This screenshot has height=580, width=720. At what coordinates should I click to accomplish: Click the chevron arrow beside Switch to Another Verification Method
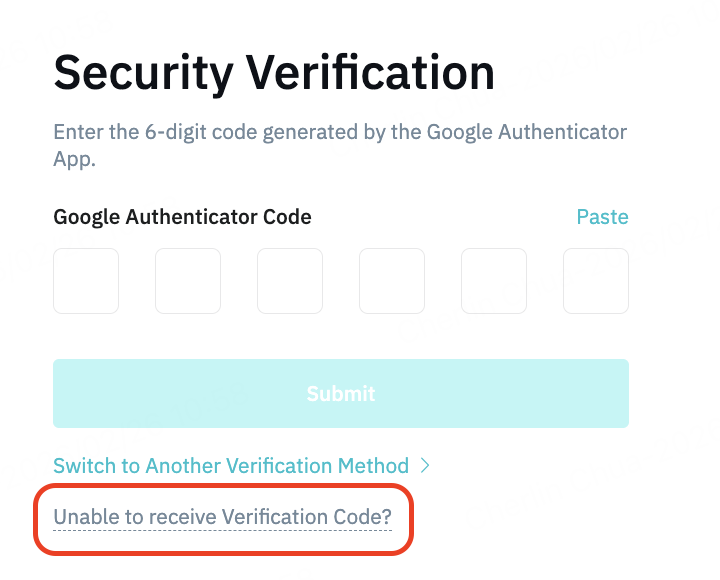(x=425, y=466)
